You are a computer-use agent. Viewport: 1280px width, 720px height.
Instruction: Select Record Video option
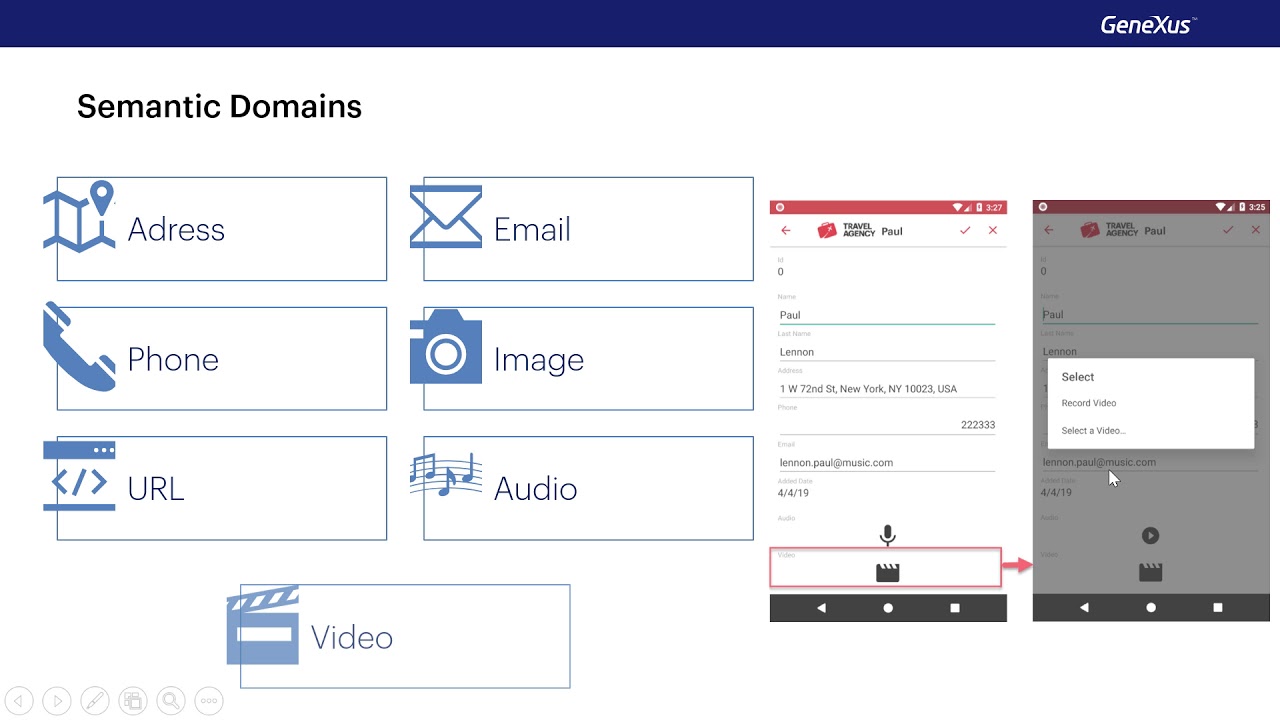(x=1089, y=403)
